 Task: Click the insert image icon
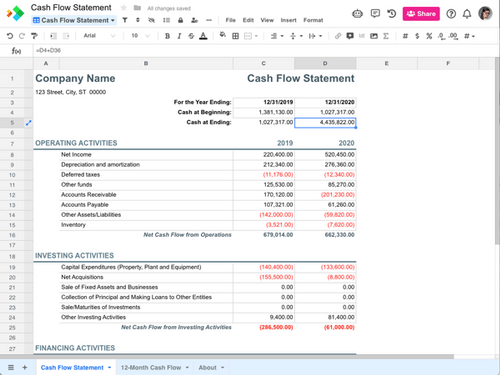tap(374, 36)
